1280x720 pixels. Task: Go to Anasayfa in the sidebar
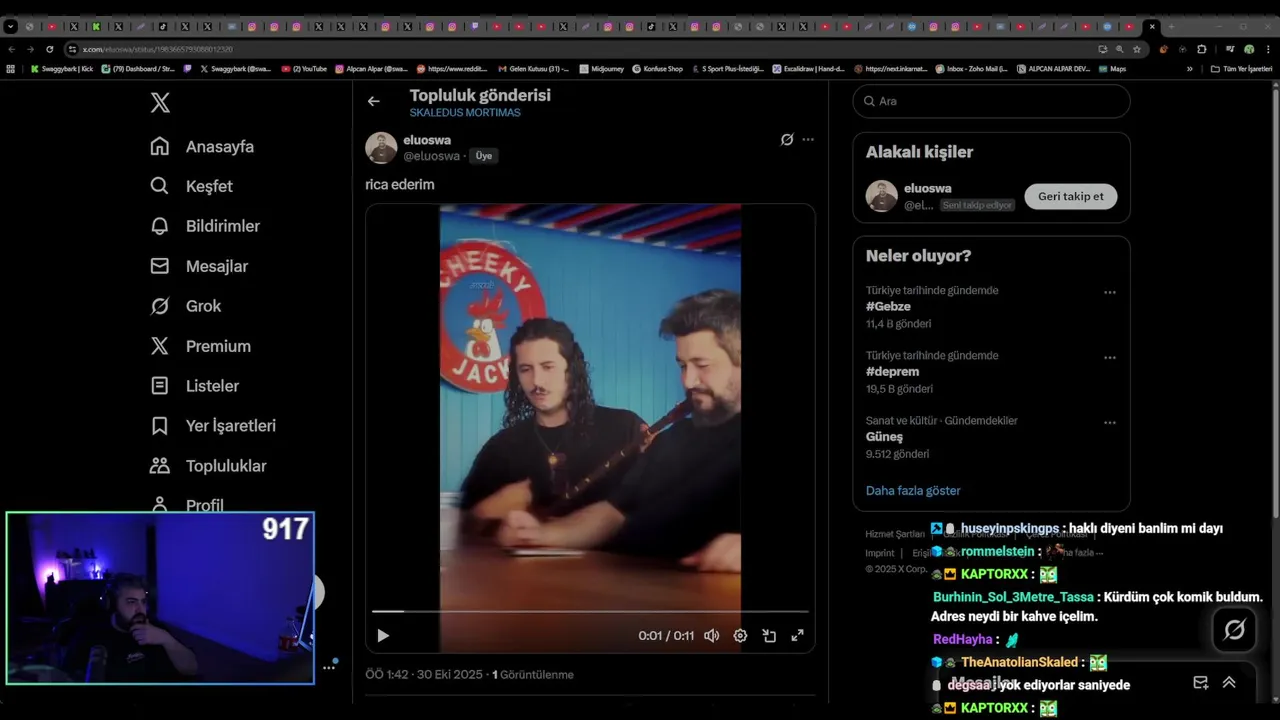(x=202, y=146)
